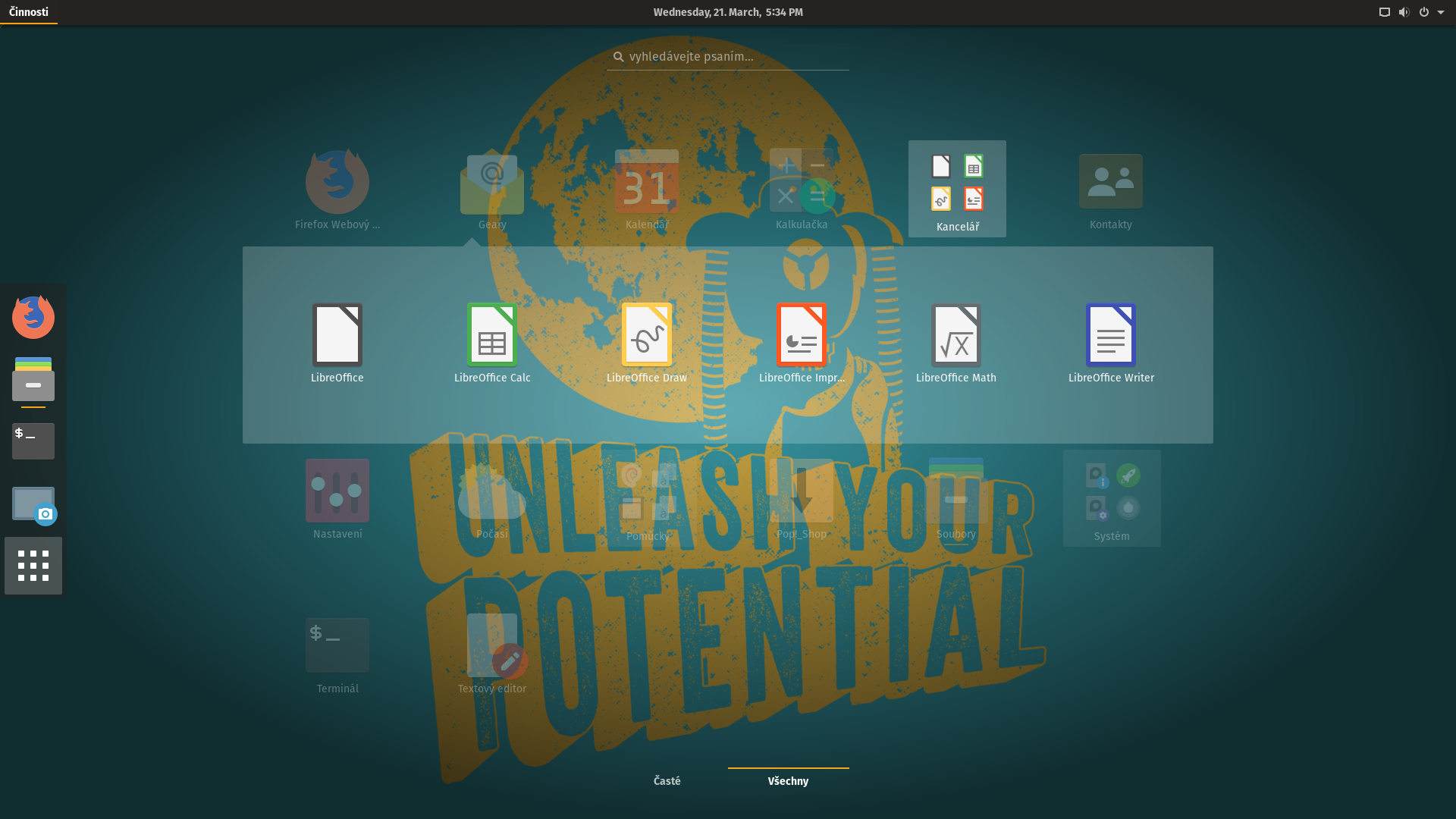Screen dimensions: 1456x819
Task: Click Screenshot icon in the dock
Action: point(33,505)
